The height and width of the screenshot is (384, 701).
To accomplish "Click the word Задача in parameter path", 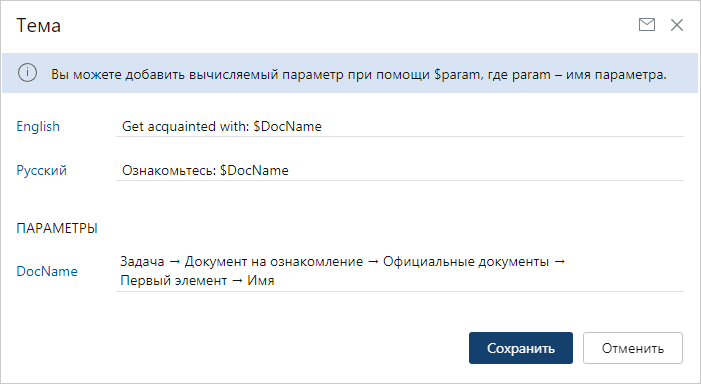I will (142, 262).
